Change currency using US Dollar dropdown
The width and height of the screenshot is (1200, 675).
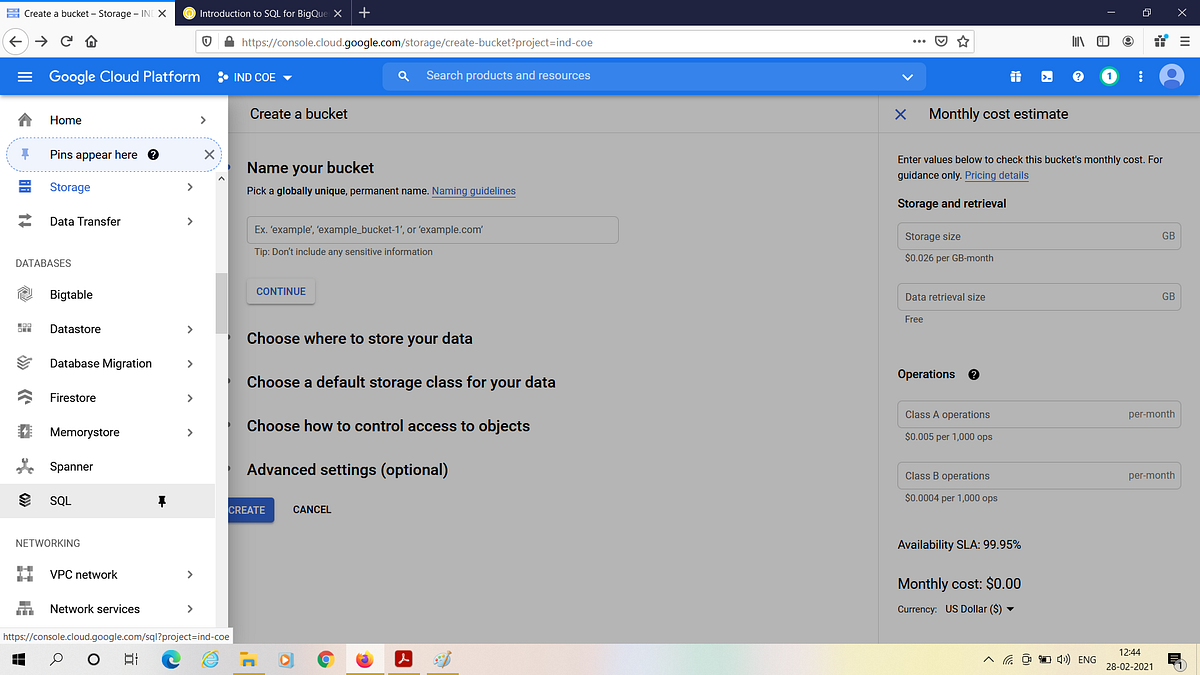point(978,608)
